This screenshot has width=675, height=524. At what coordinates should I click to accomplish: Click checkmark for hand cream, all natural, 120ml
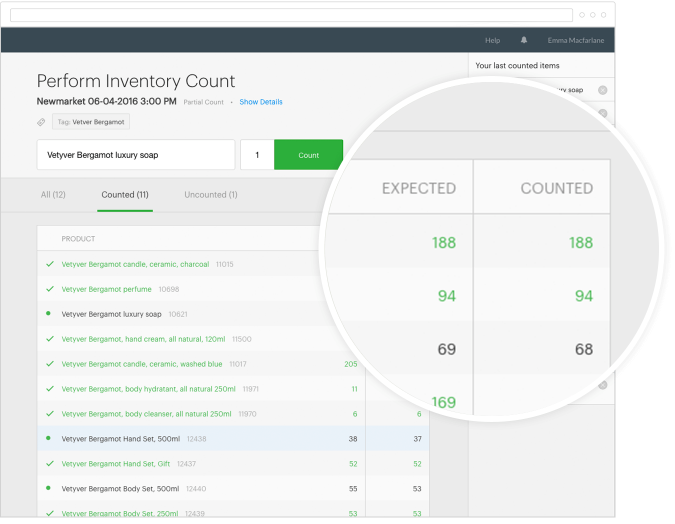50,339
